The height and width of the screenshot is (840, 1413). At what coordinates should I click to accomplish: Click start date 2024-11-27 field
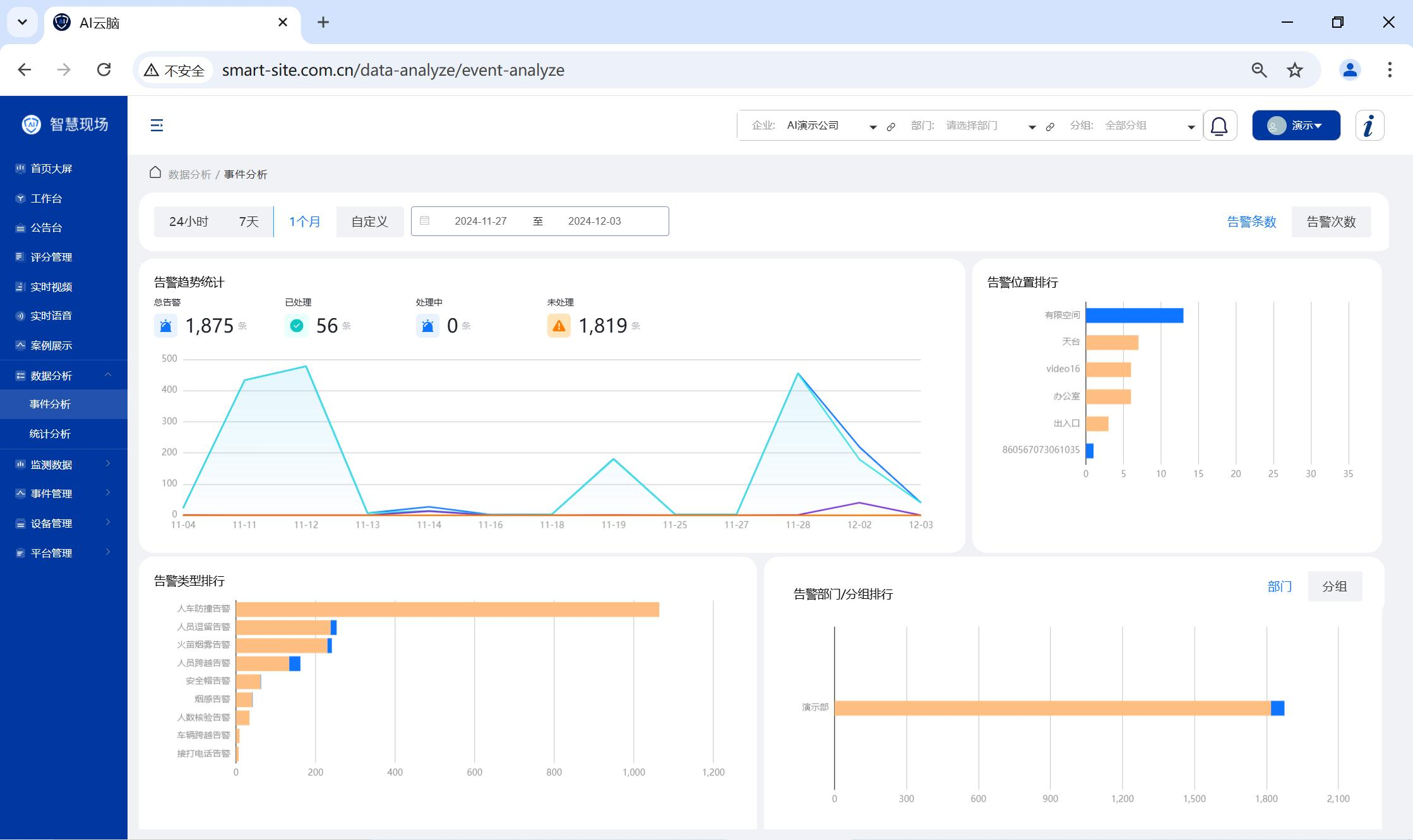481,221
